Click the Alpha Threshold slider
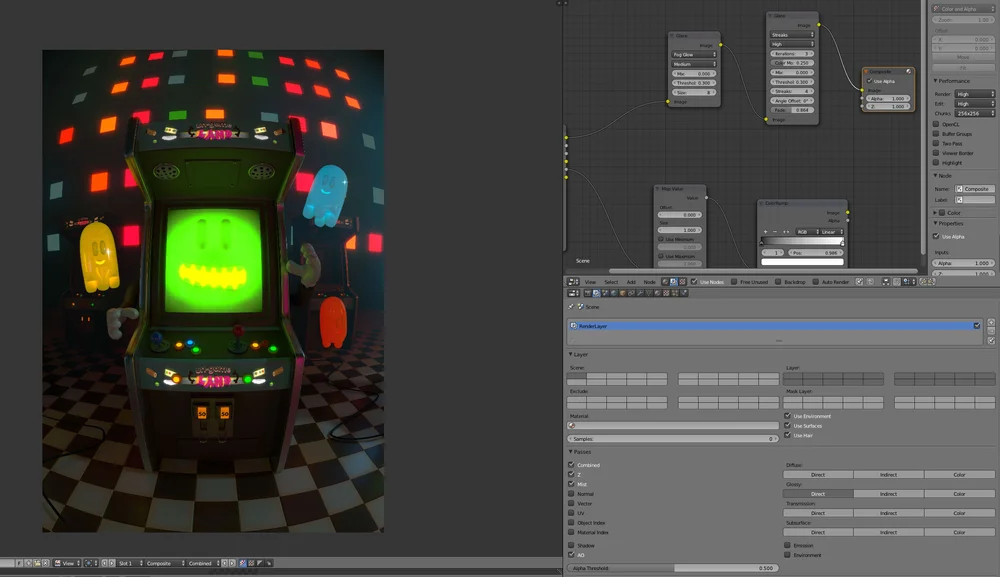The width and height of the screenshot is (1000, 577). [673, 567]
